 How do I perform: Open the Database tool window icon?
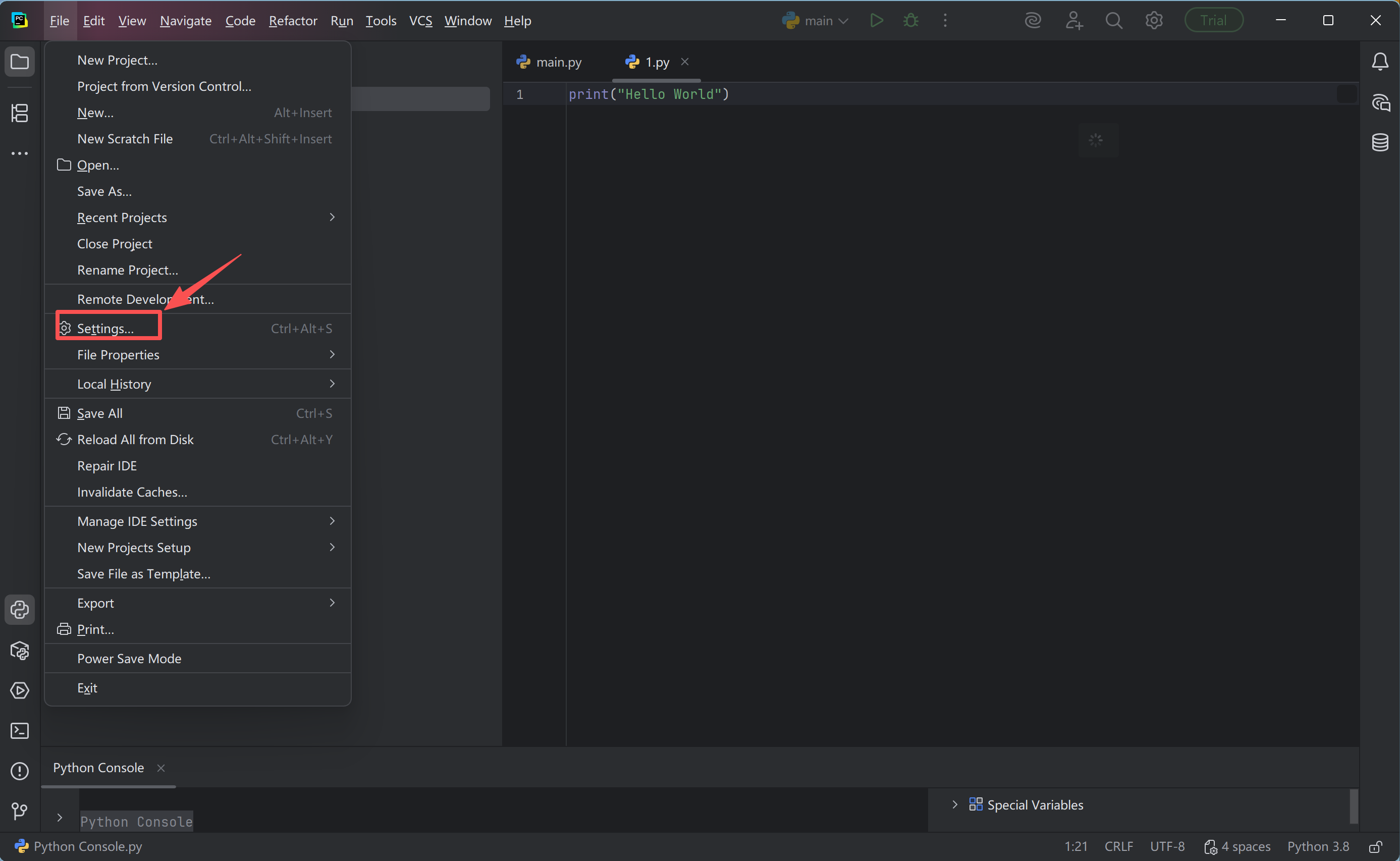(1380, 142)
